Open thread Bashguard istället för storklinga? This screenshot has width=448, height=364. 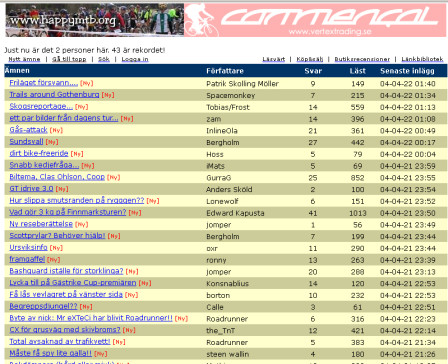pyautogui.click(x=66, y=271)
